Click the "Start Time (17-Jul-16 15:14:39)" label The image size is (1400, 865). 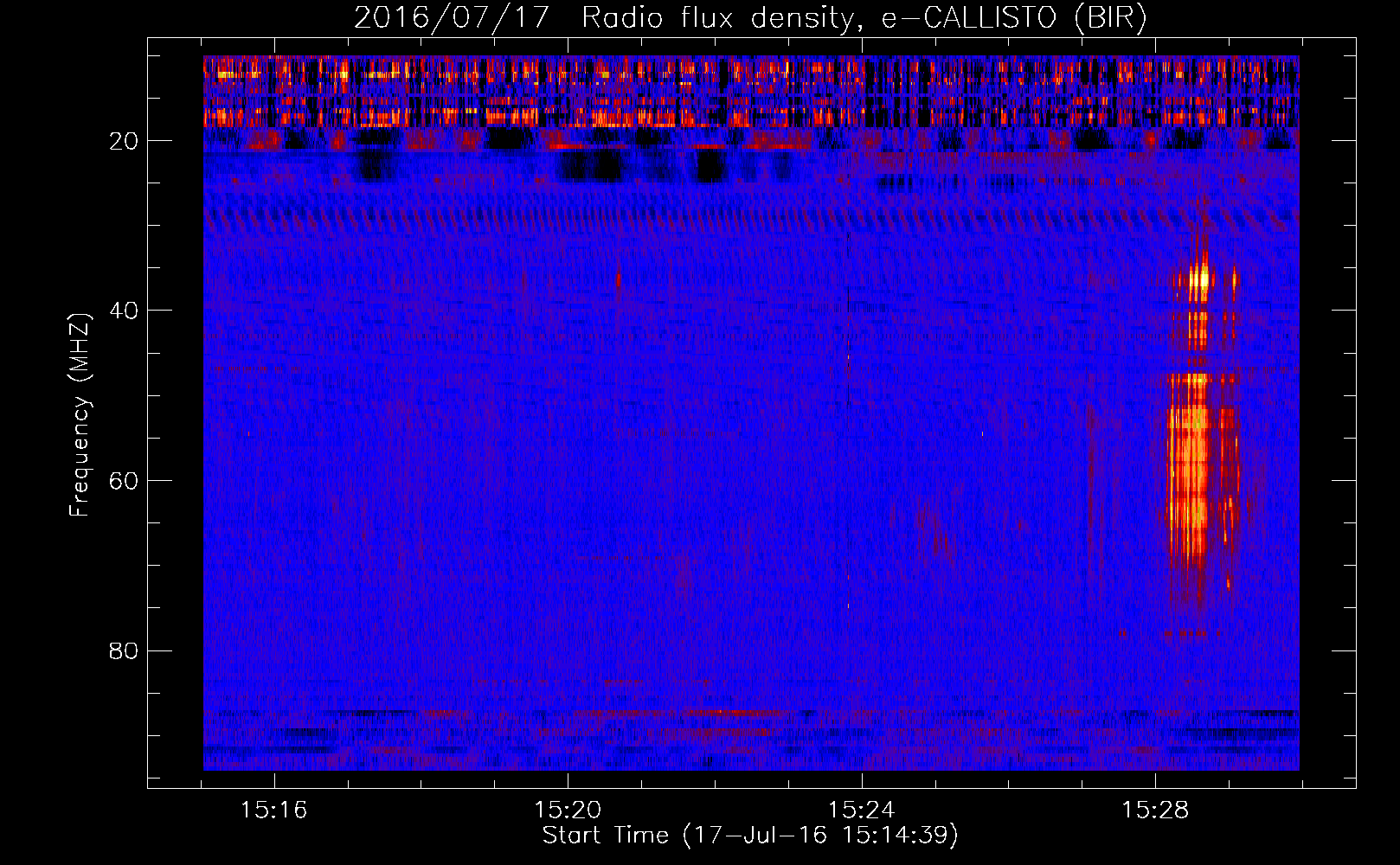pyautogui.click(x=750, y=836)
